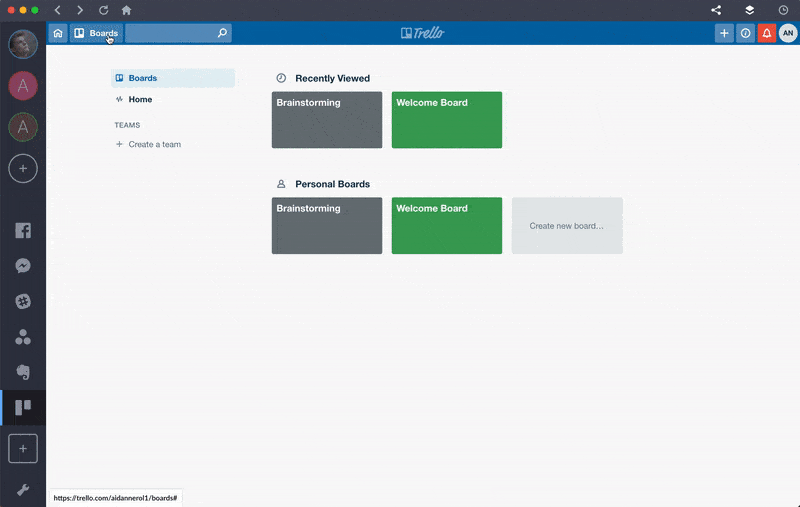The image size is (800, 507).
Task: Click the home icon in title bar
Action: pyautogui.click(x=127, y=10)
